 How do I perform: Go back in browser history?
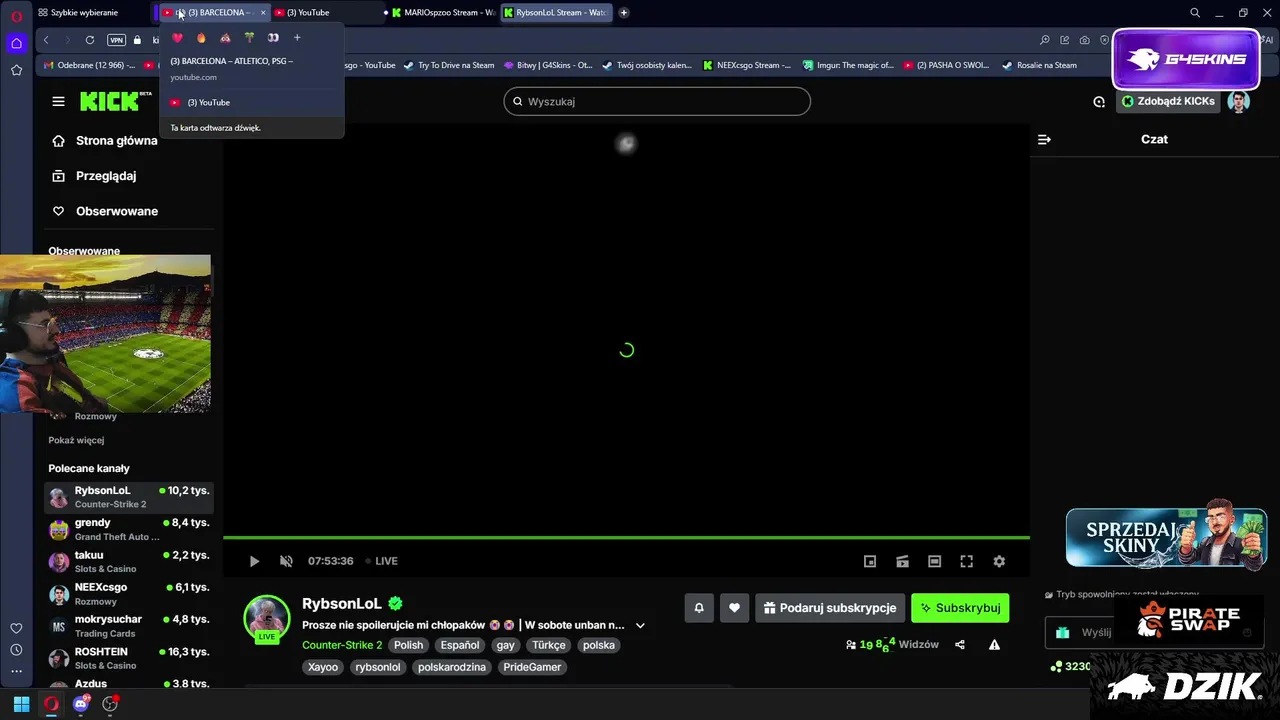pyautogui.click(x=46, y=40)
